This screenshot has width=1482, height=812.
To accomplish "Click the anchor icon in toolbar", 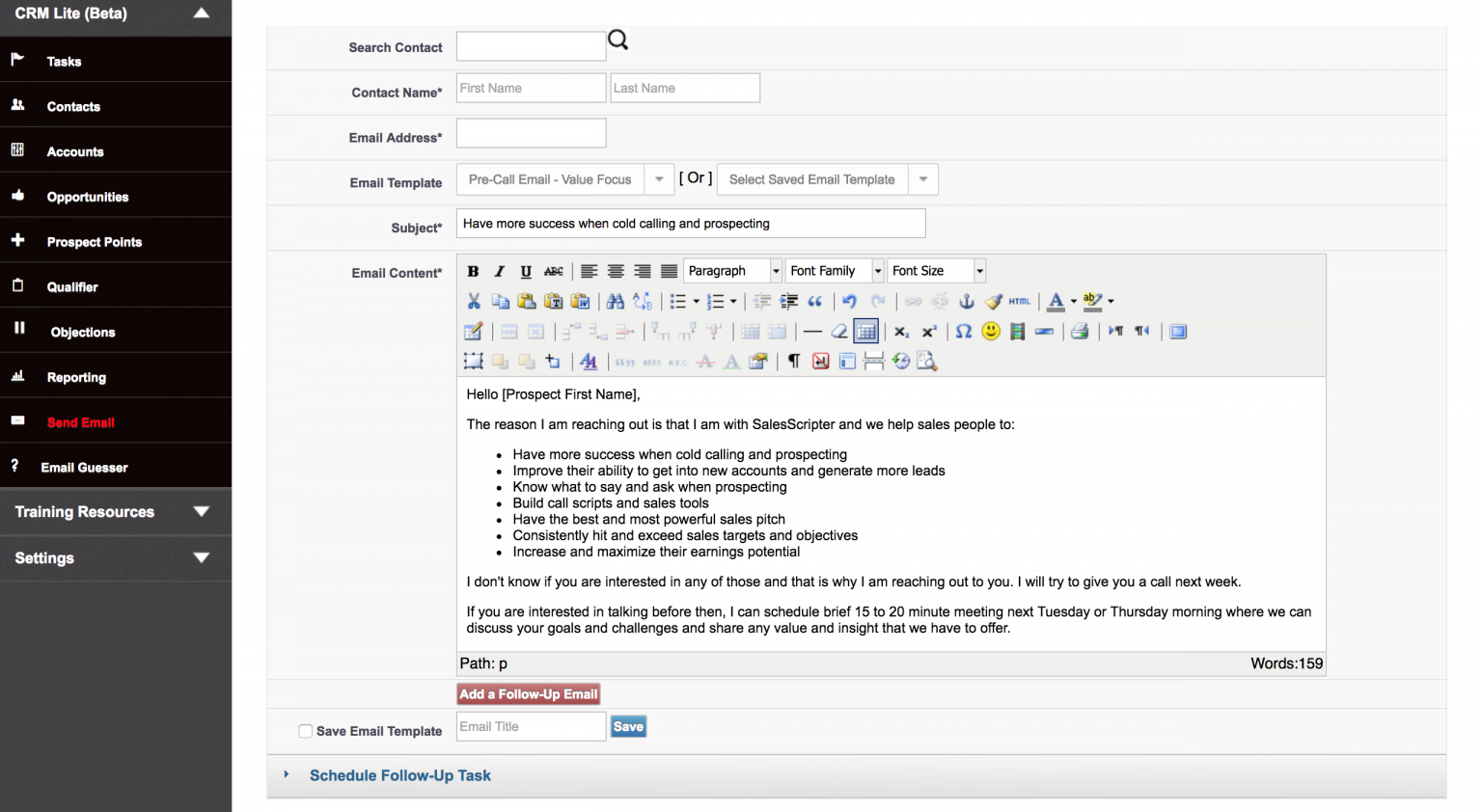I will (x=966, y=301).
